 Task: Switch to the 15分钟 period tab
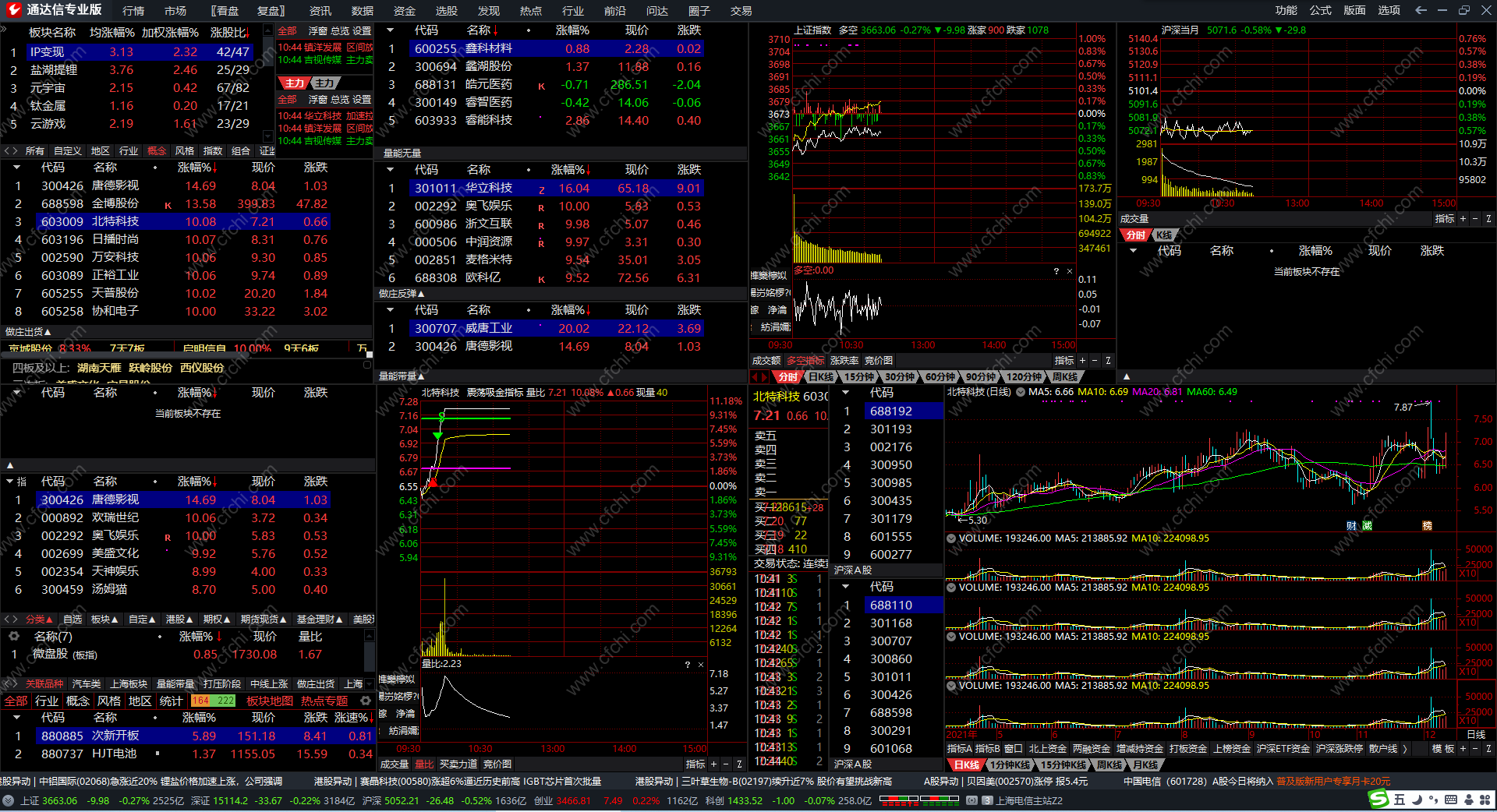[x=859, y=376]
